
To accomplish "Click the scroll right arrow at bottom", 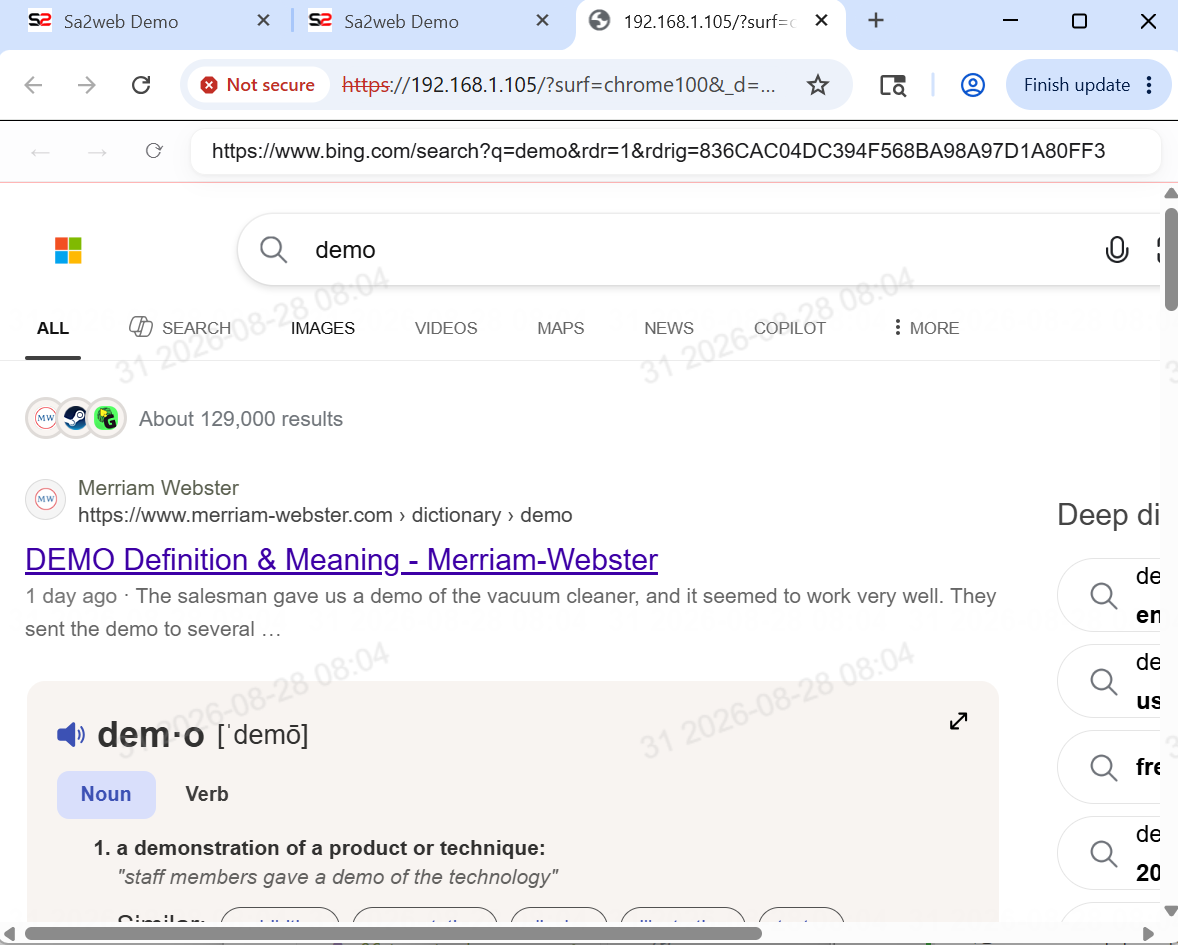I will 1148,934.
